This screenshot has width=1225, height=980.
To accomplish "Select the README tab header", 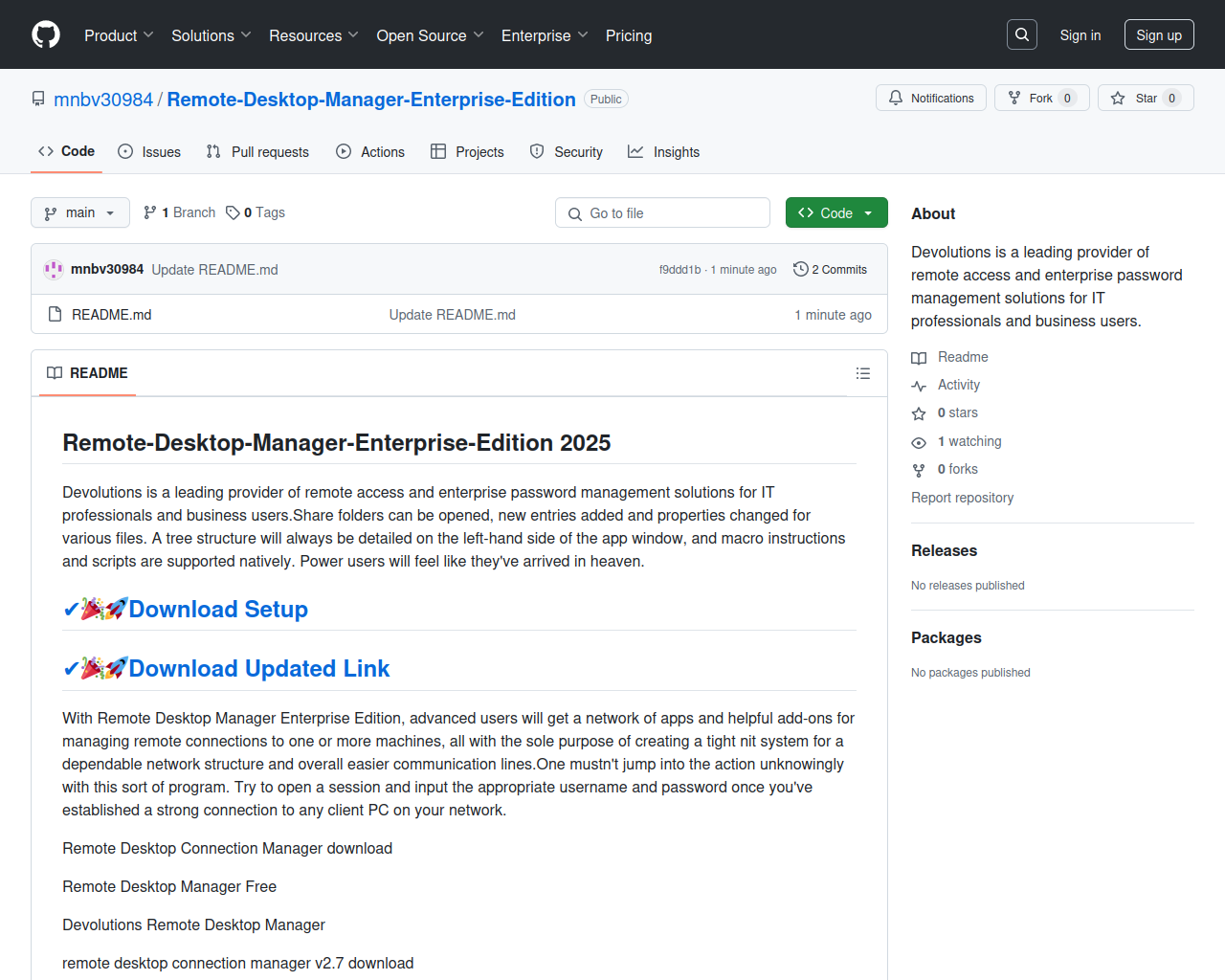I will [87, 373].
